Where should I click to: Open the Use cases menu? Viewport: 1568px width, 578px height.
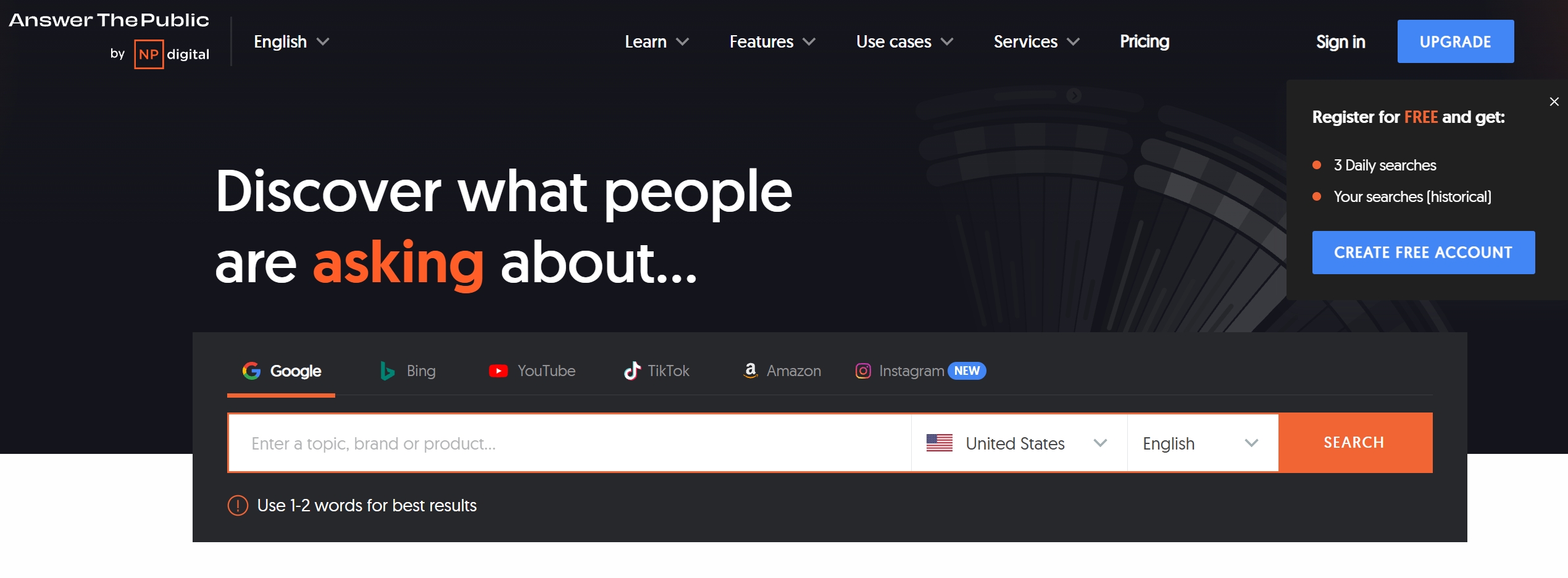[904, 41]
